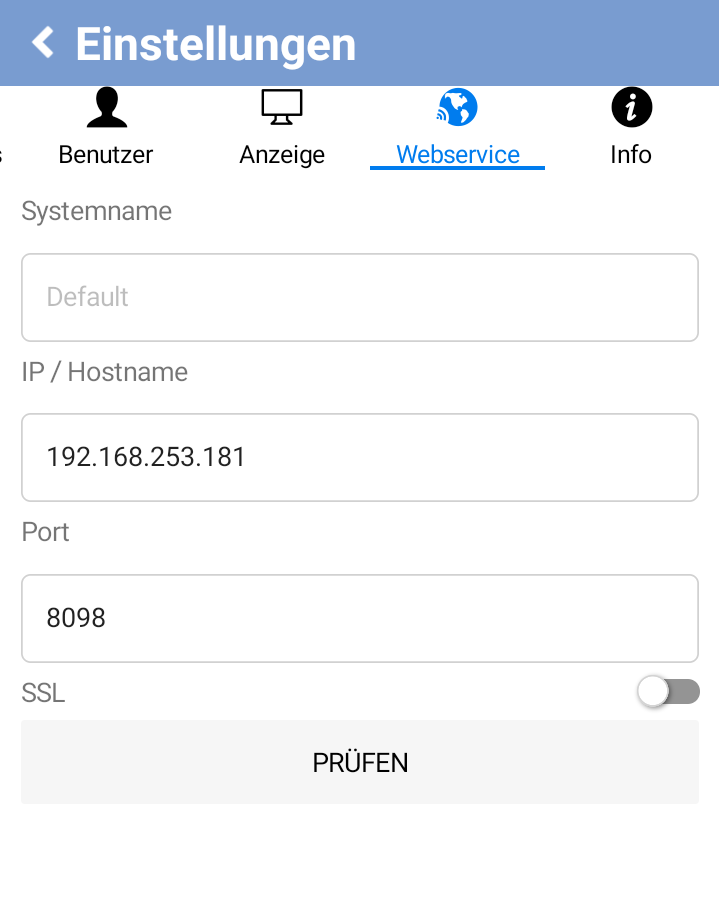Screen dimensions: 719x902
Task: Tap the Webservice globe icon
Action: pos(457,108)
